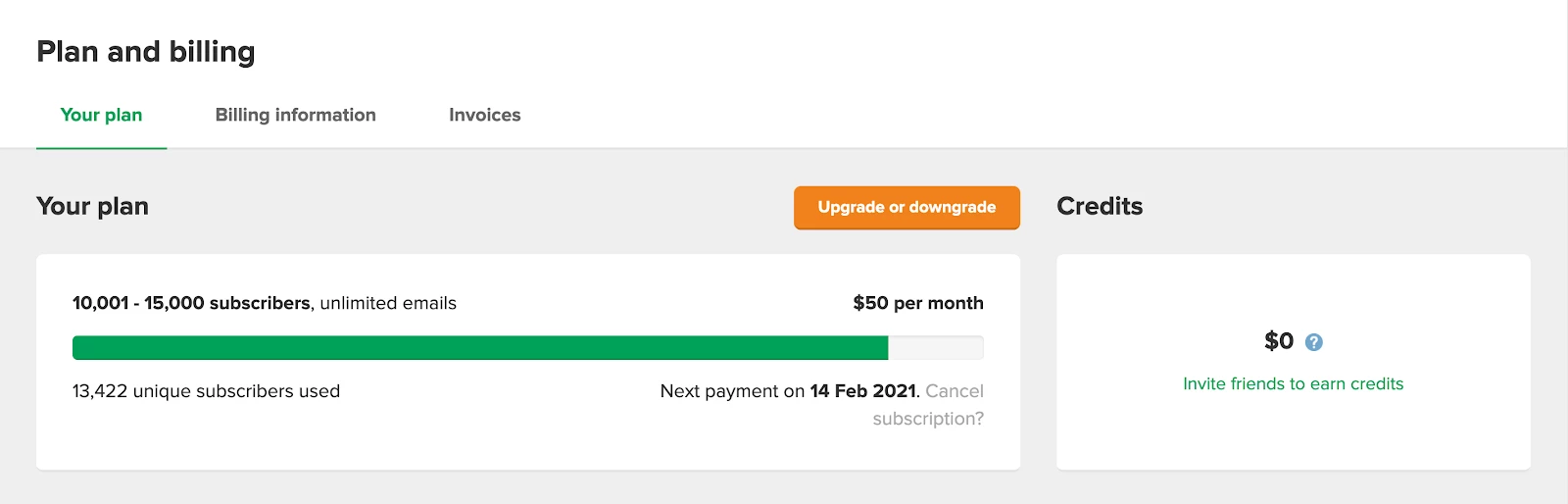Image resolution: width=1568 pixels, height=504 pixels.
Task: Open Invite friends to earn credits link
Action: (1293, 383)
